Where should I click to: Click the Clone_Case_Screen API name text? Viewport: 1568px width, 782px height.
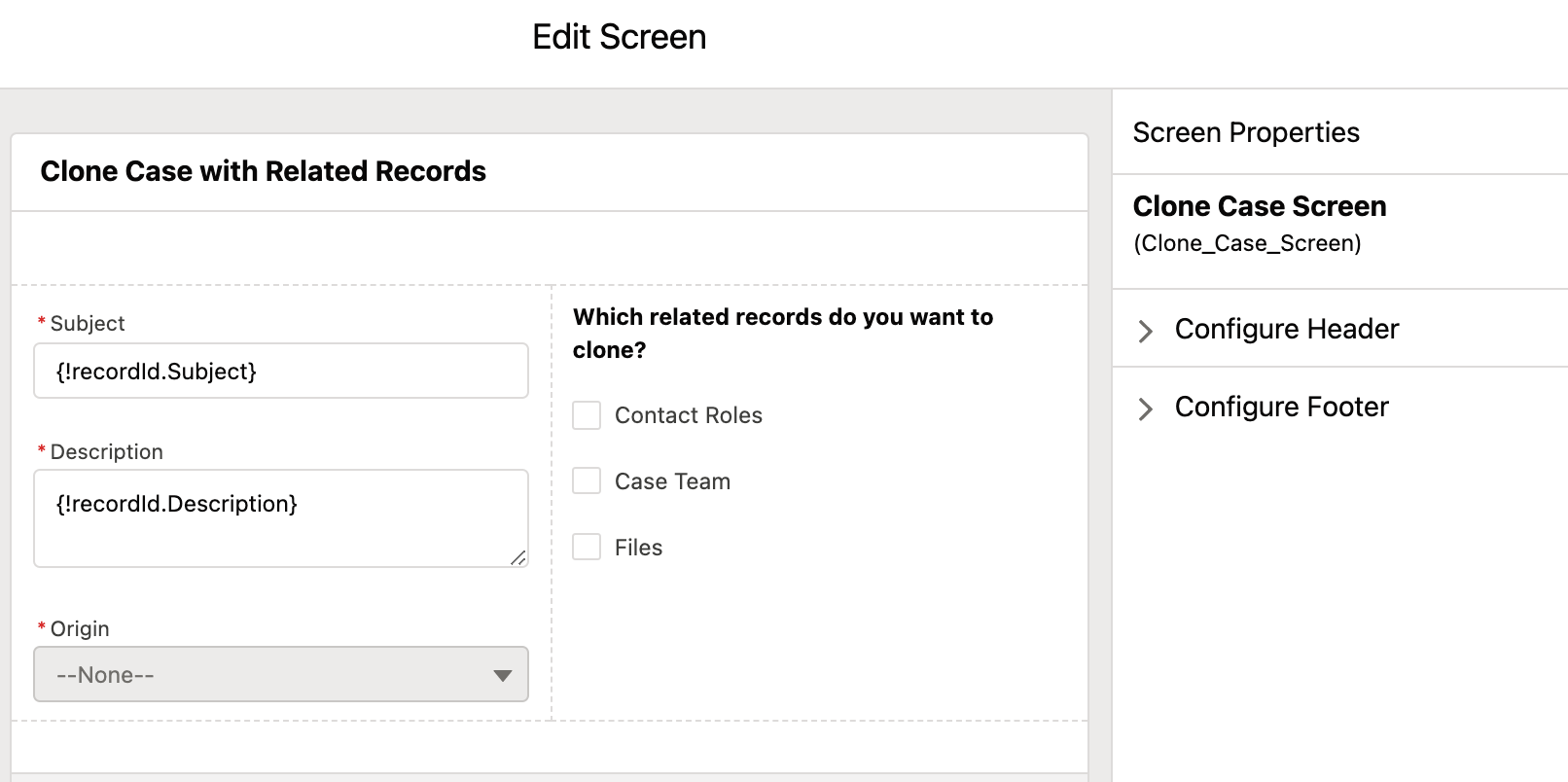click(1247, 243)
